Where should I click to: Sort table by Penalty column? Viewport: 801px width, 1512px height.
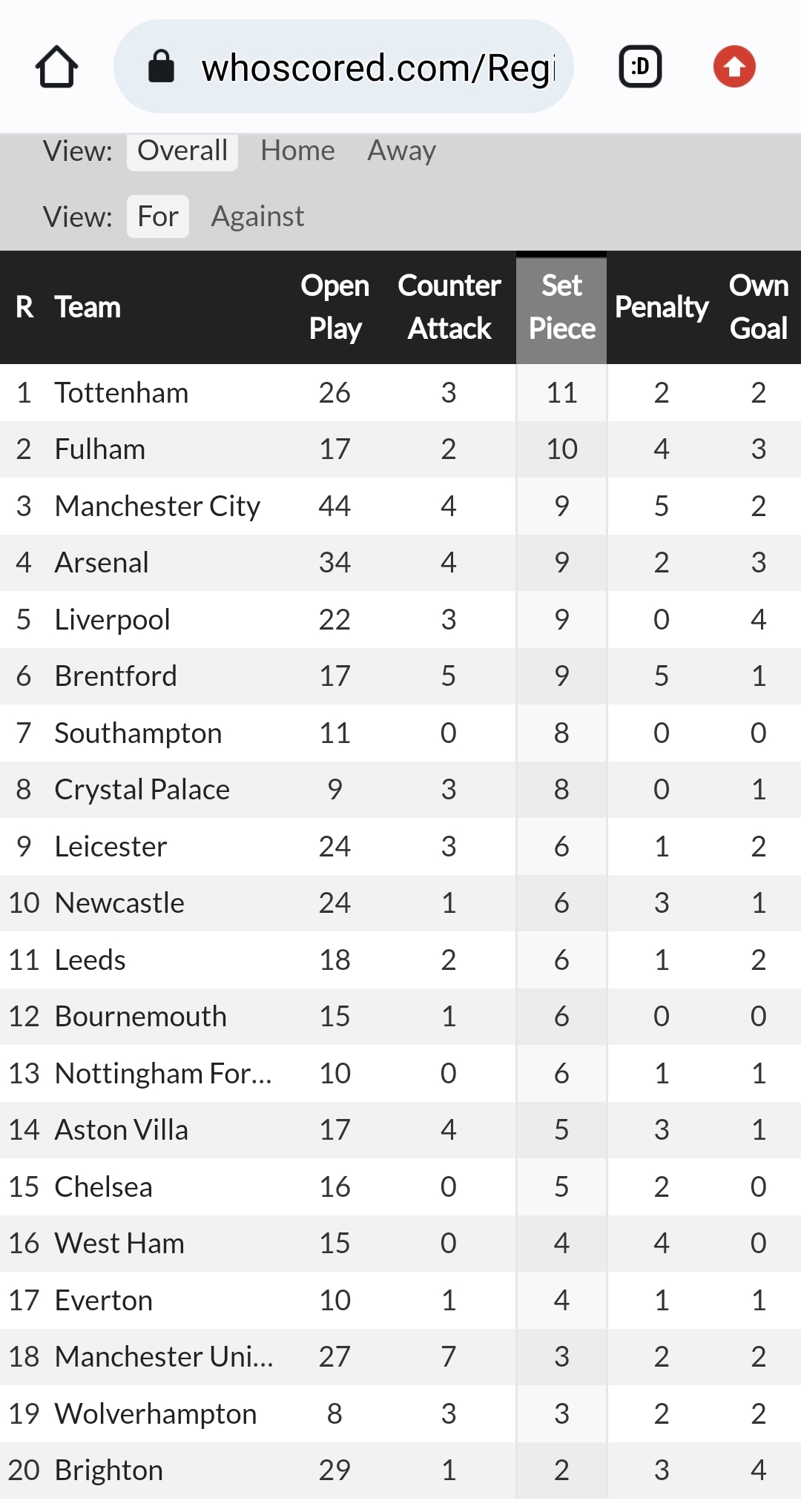point(662,307)
